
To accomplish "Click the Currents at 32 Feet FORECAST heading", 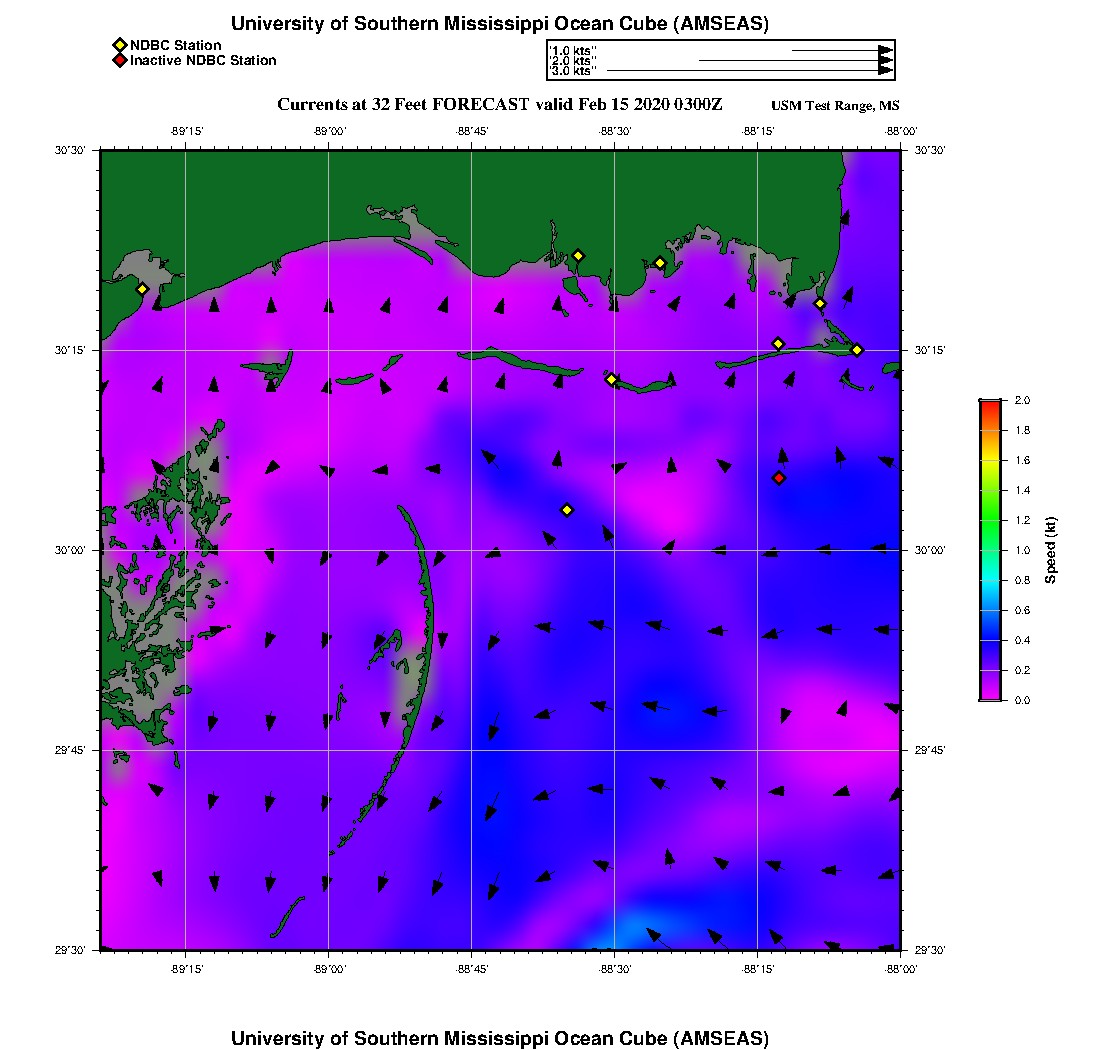I will pyautogui.click(x=499, y=105).
